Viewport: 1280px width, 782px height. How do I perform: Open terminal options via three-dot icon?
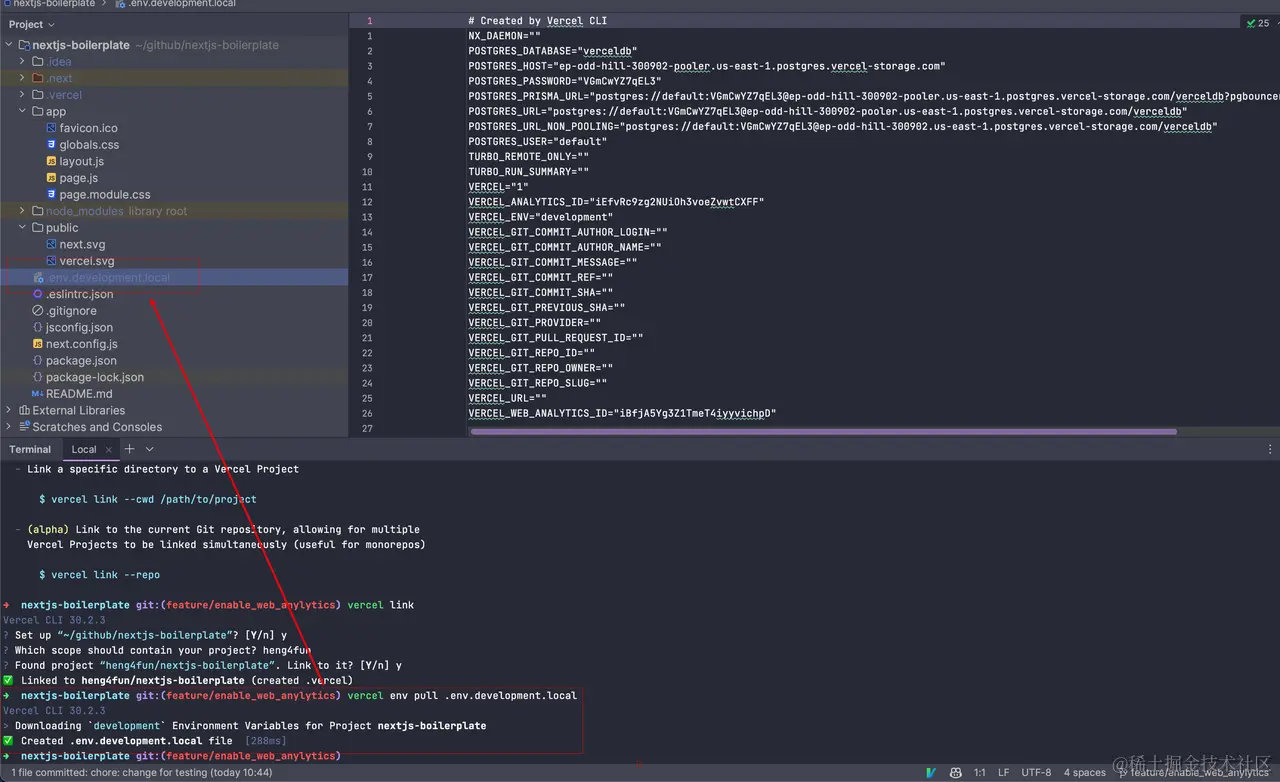coord(1270,449)
